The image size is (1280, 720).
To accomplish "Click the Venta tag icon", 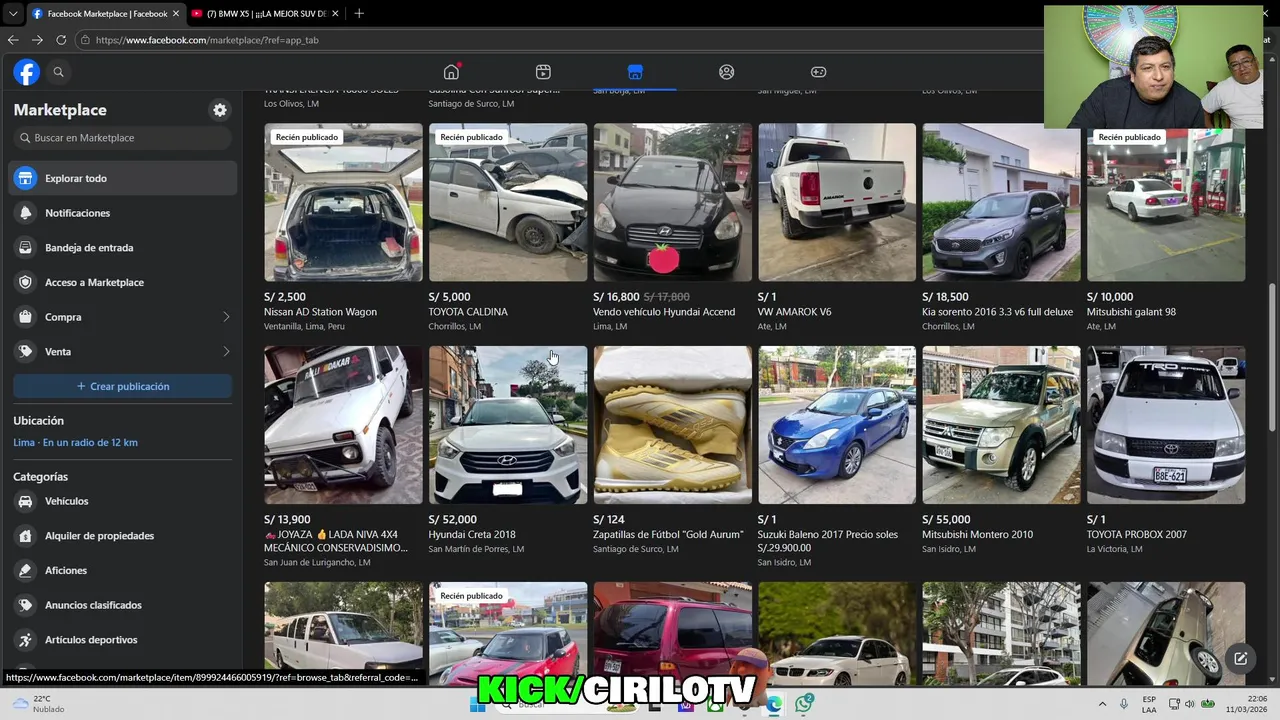I will click(x=25, y=352).
